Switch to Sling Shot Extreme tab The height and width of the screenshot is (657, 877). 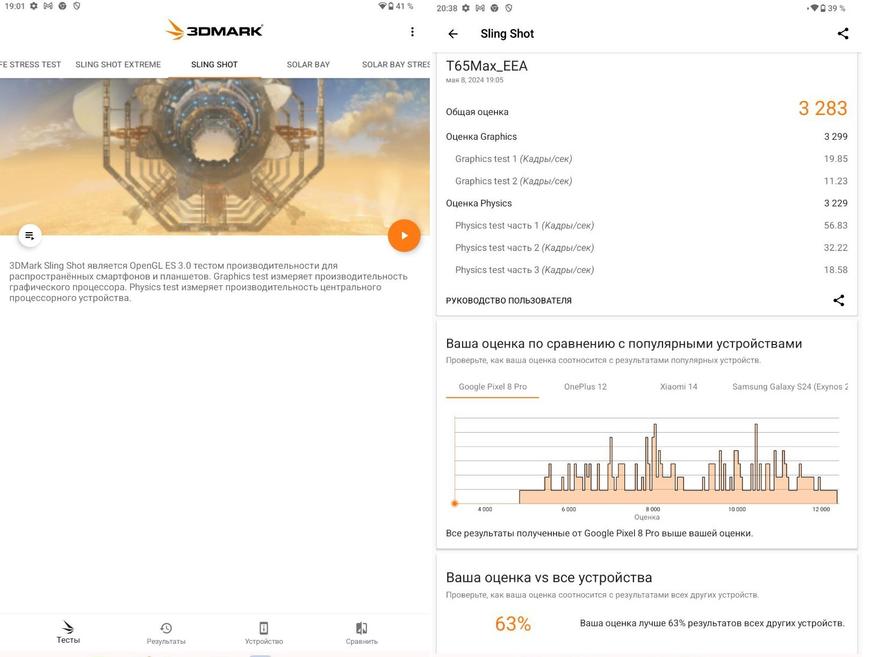click(x=118, y=64)
